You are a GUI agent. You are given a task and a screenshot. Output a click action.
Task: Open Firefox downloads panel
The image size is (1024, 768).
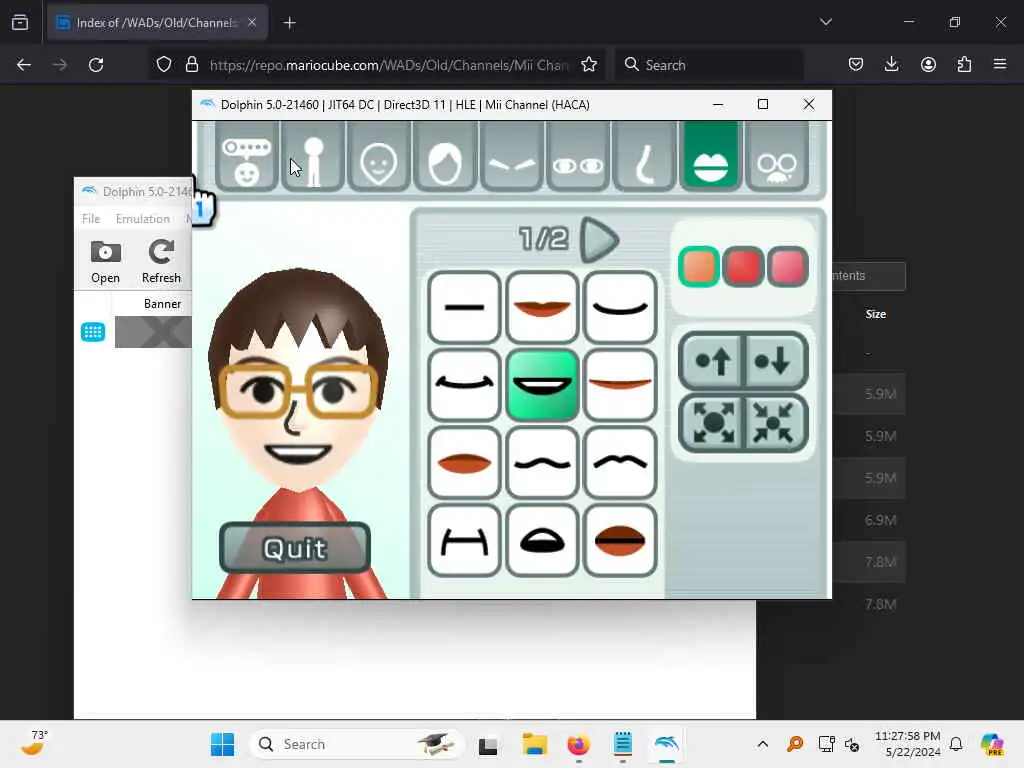[x=891, y=65]
